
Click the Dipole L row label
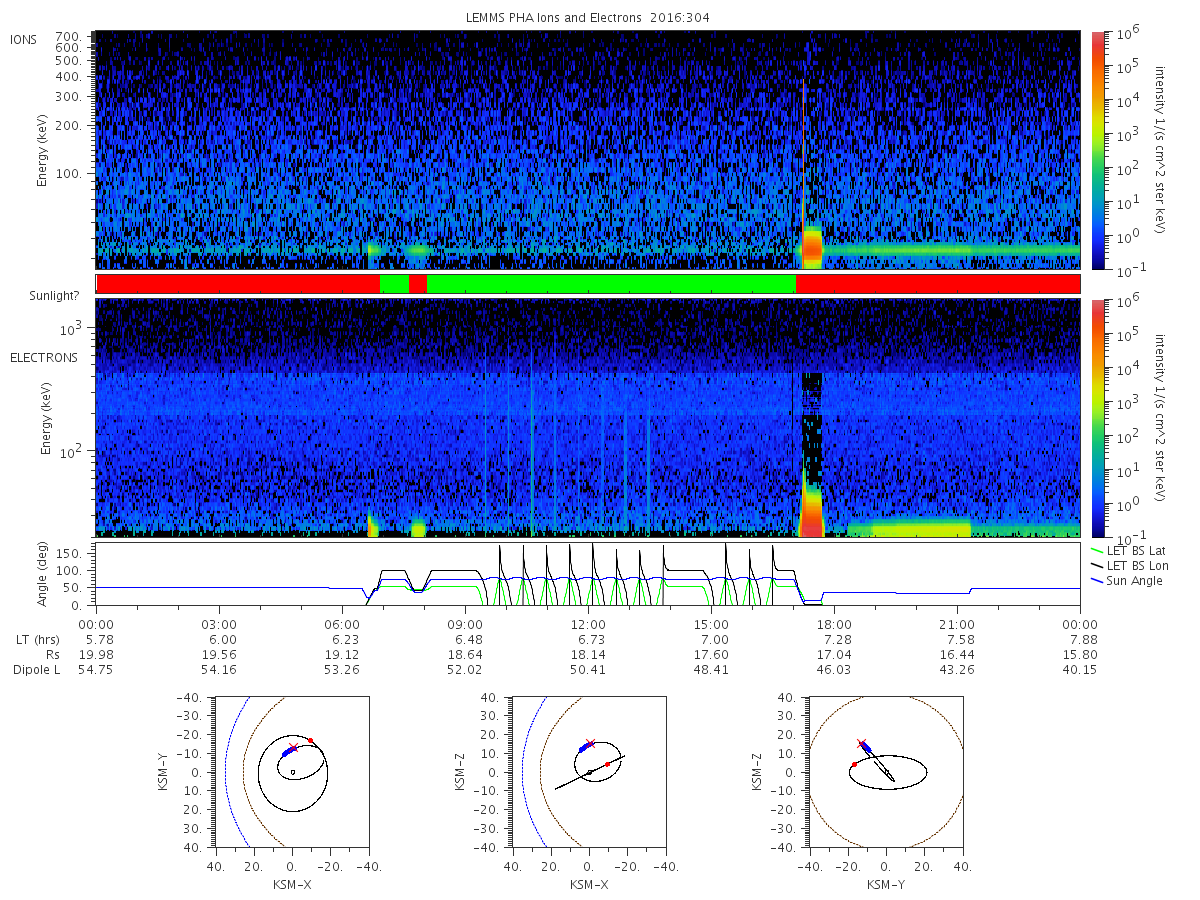[x=37, y=670]
